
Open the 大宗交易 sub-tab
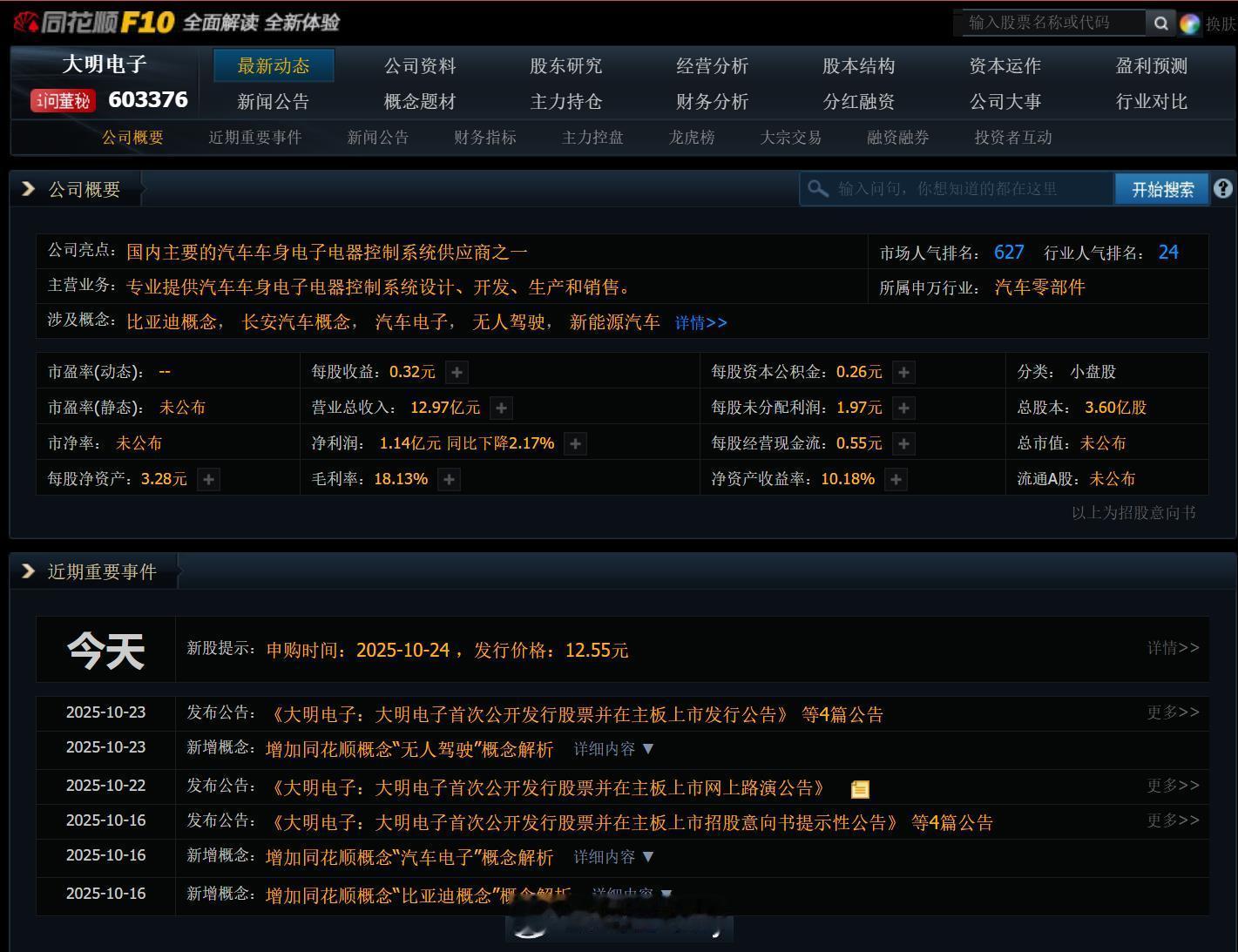point(791,138)
